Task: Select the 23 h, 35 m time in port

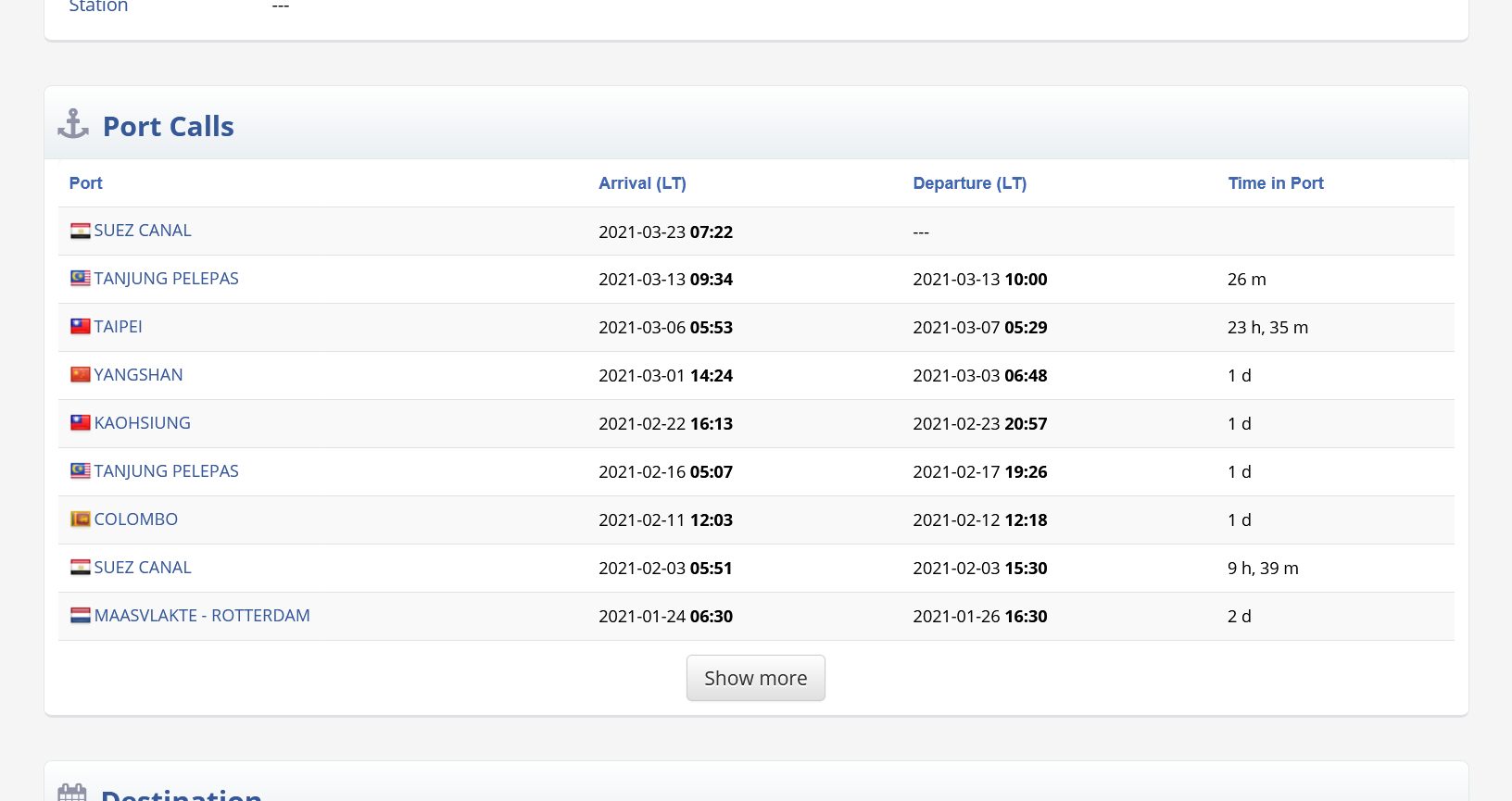Action: pyautogui.click(x=1268, y=328)
